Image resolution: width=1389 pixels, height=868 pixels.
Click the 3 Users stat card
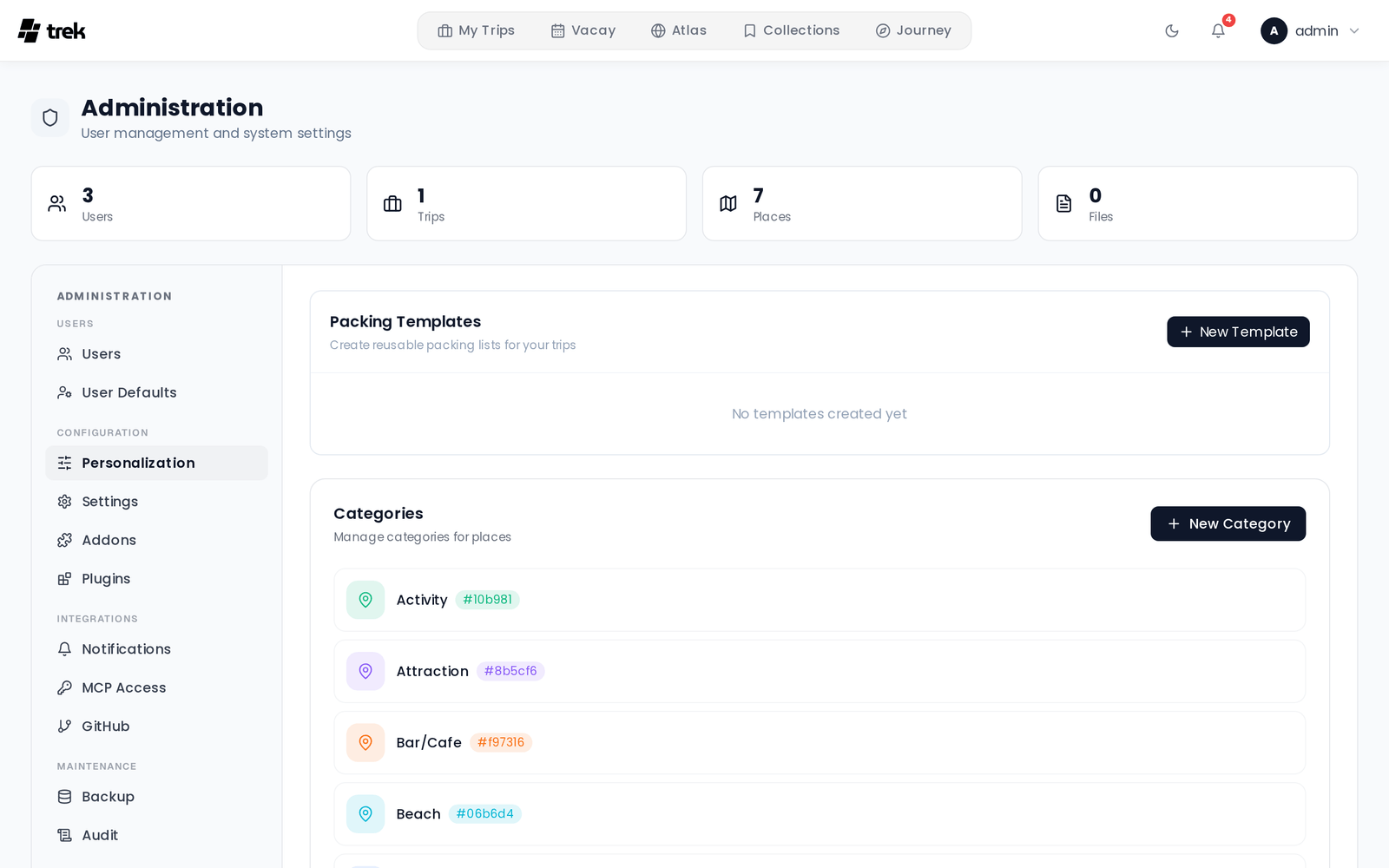point(191,204)
